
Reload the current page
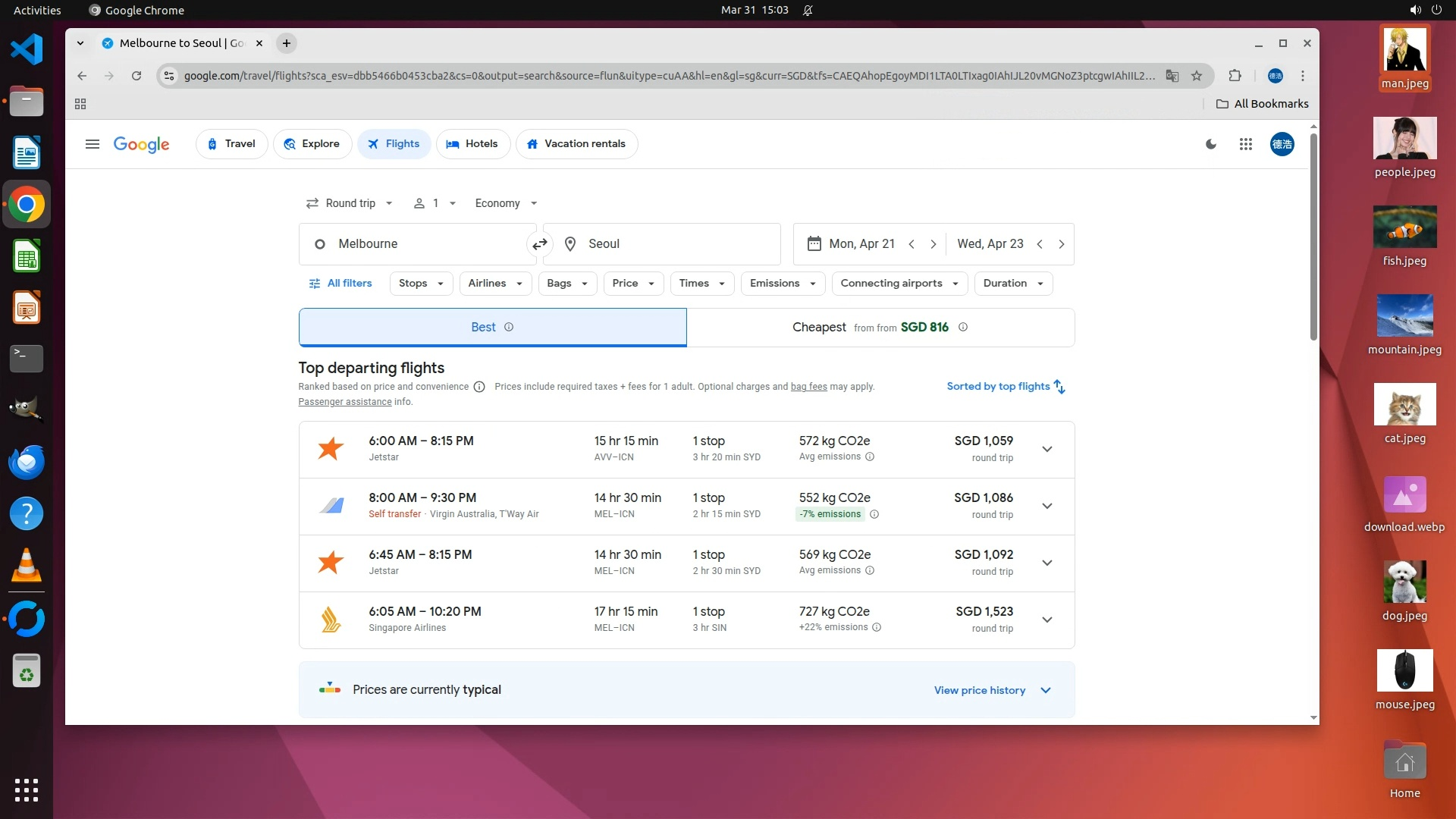click(x=136, y=76)
